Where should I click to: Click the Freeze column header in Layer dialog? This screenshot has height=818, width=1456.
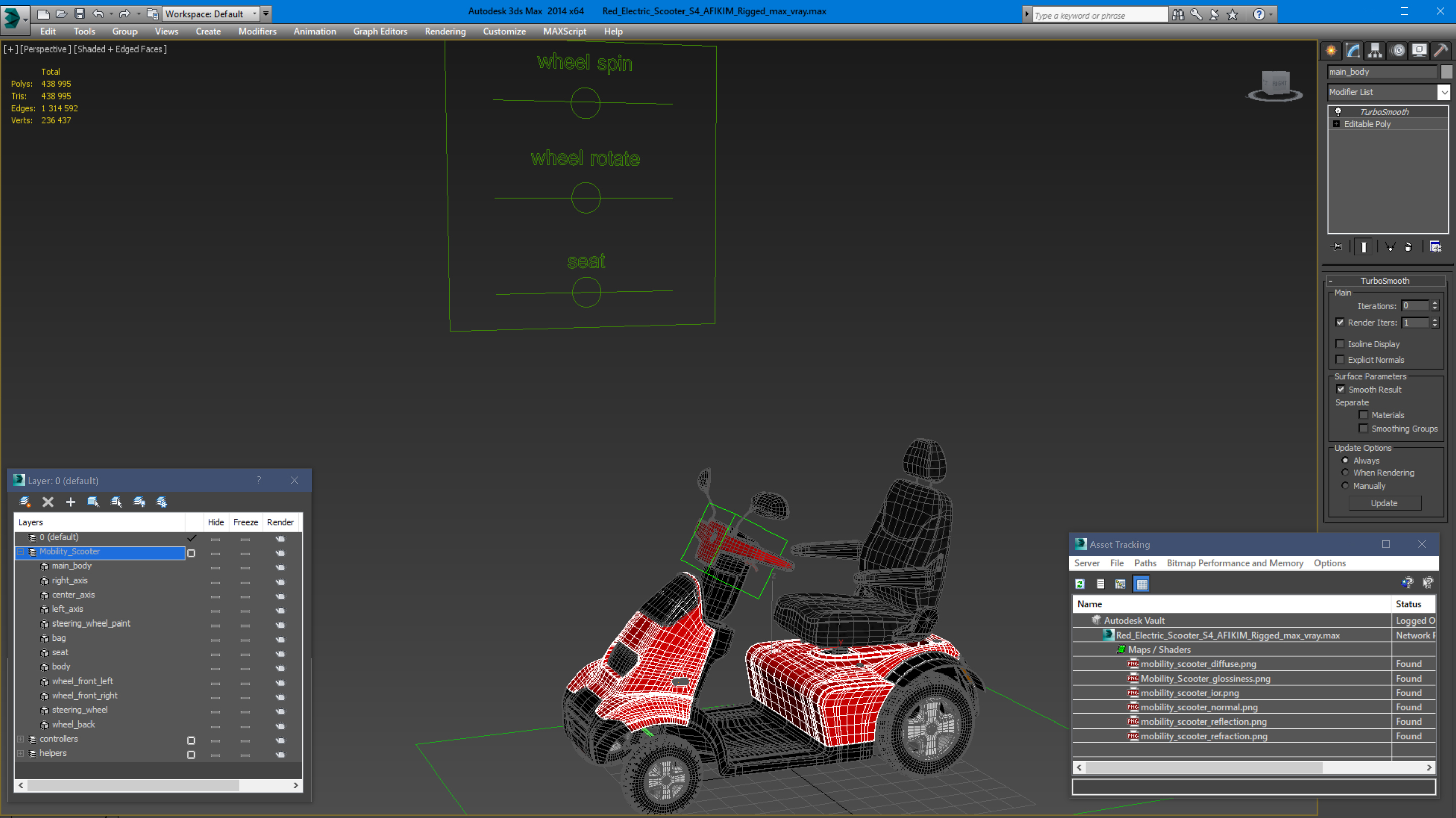point(245,522)
